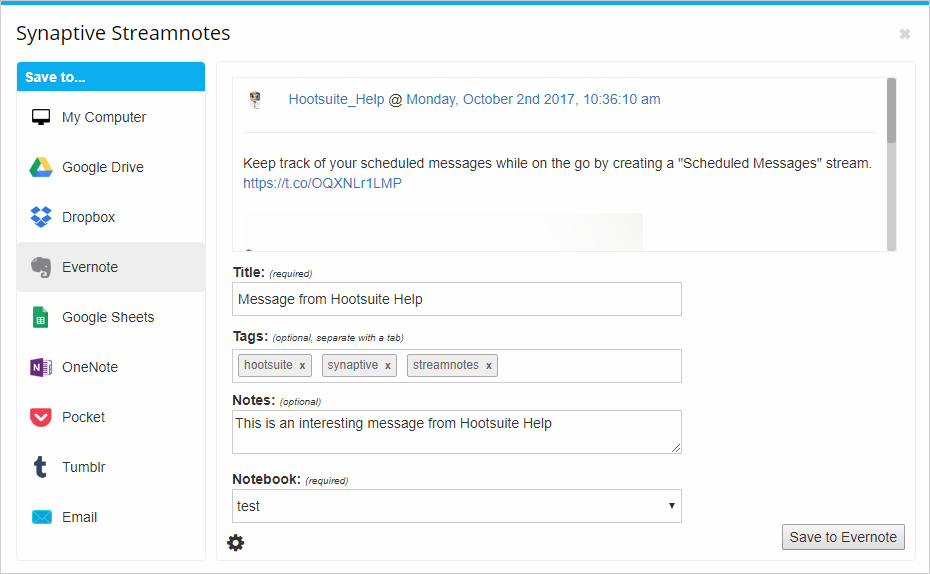Remove the streamnotes tag
The width and height of the screenshot is (930, 574).
[x=489, y=366]
